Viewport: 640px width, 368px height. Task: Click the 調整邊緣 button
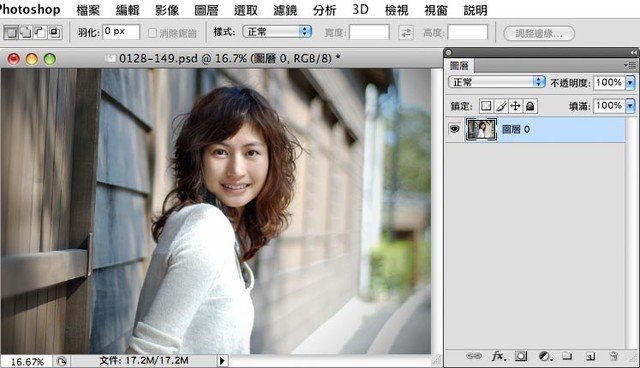point(539,33)
